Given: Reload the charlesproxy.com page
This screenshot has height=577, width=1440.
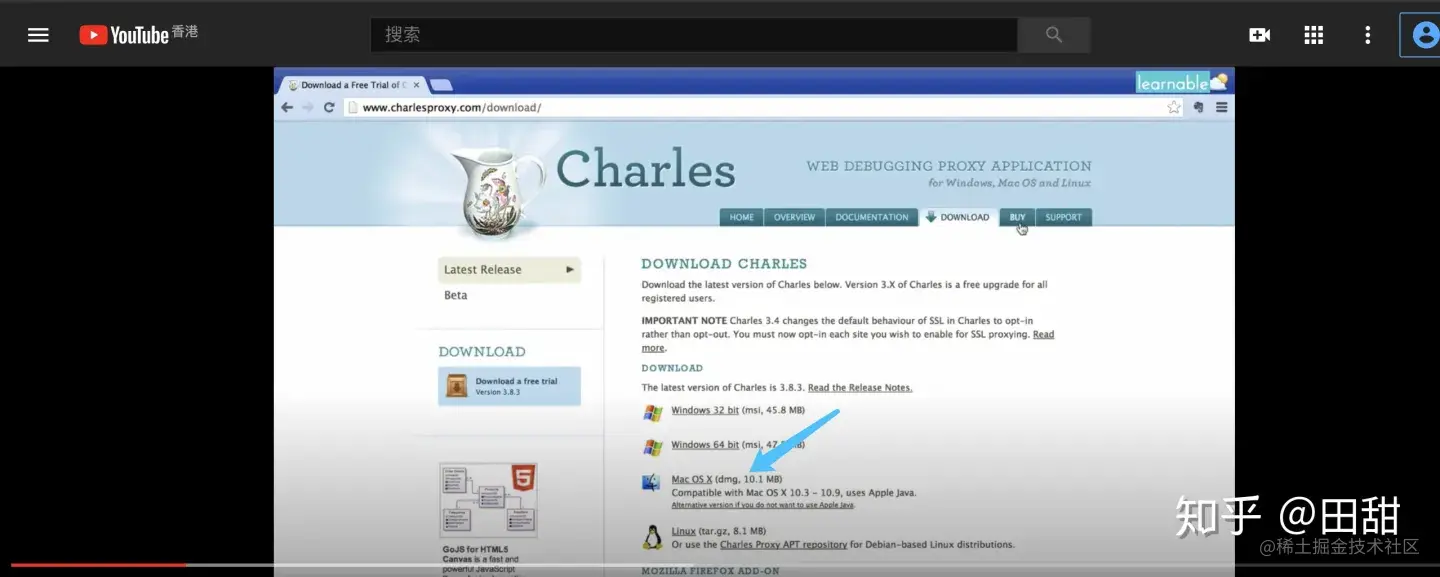Looking at the screenshot, I should 329,107.
